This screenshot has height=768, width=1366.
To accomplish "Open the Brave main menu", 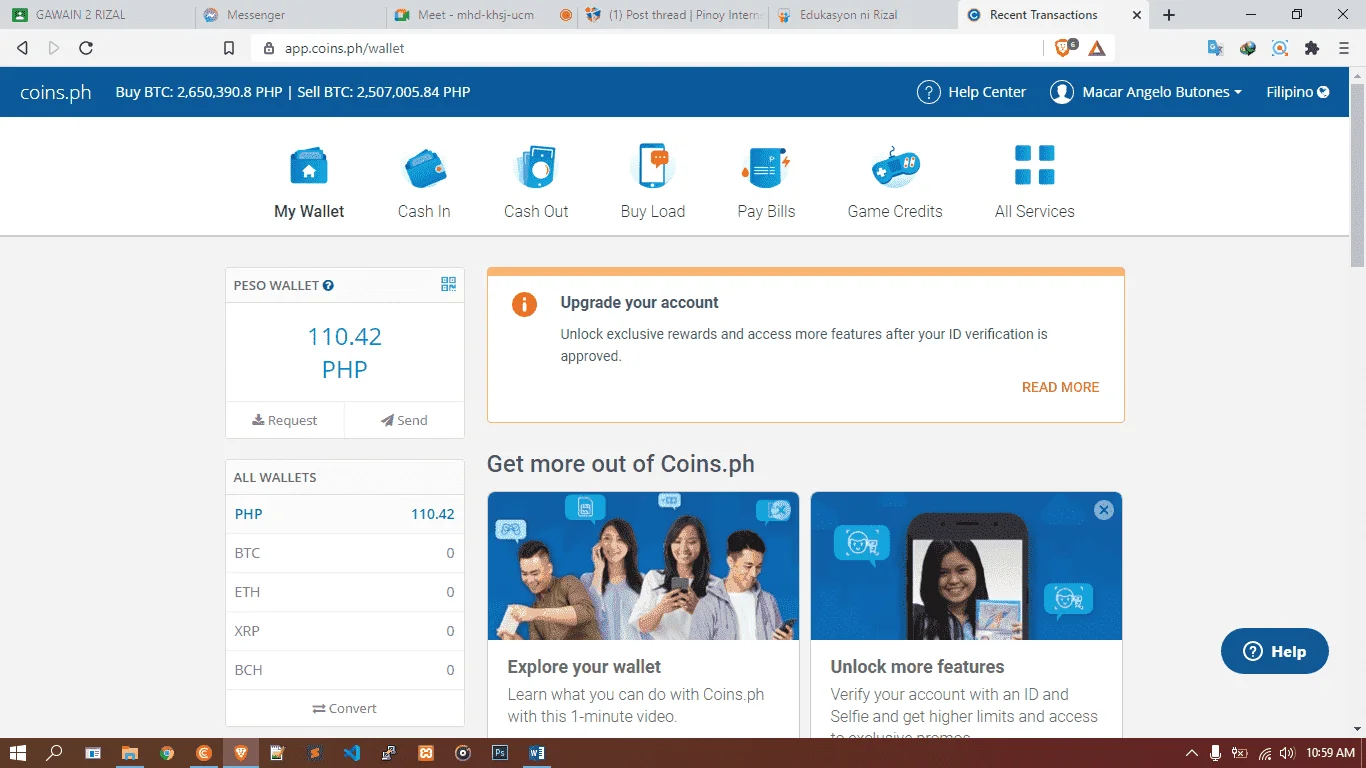I will [x=1344, y=48].
